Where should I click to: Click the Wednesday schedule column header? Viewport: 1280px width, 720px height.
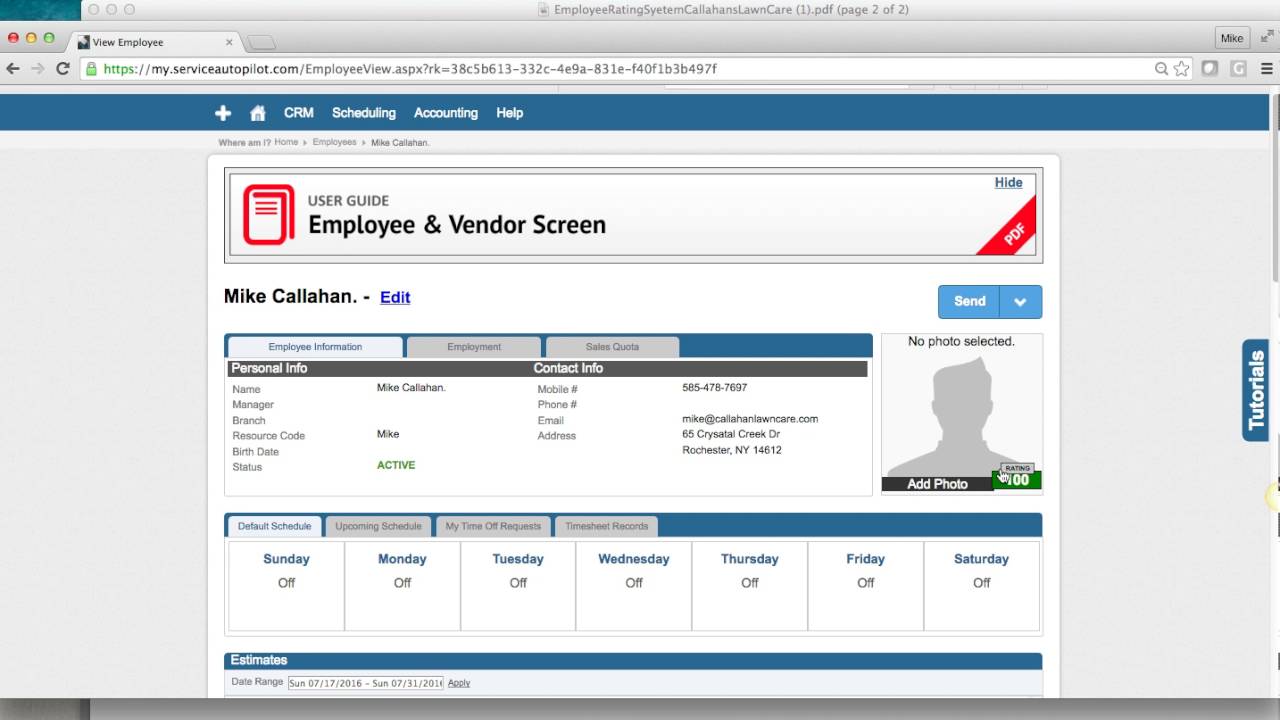point(634,559)
